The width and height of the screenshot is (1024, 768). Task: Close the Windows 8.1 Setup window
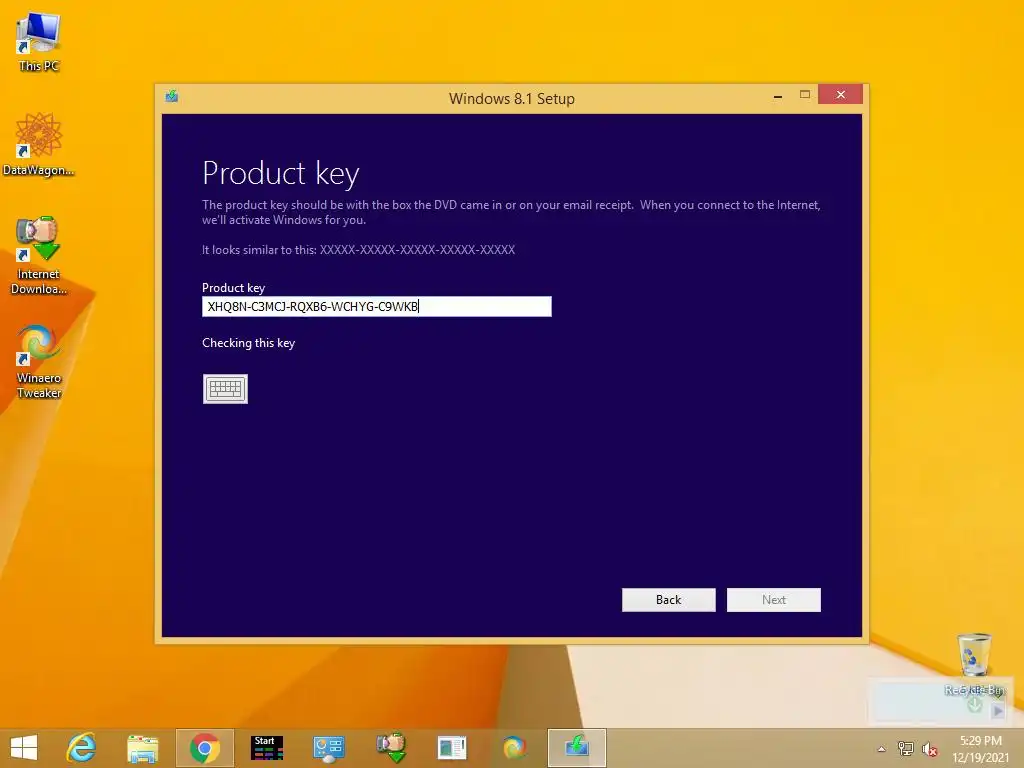pos(840,95)
